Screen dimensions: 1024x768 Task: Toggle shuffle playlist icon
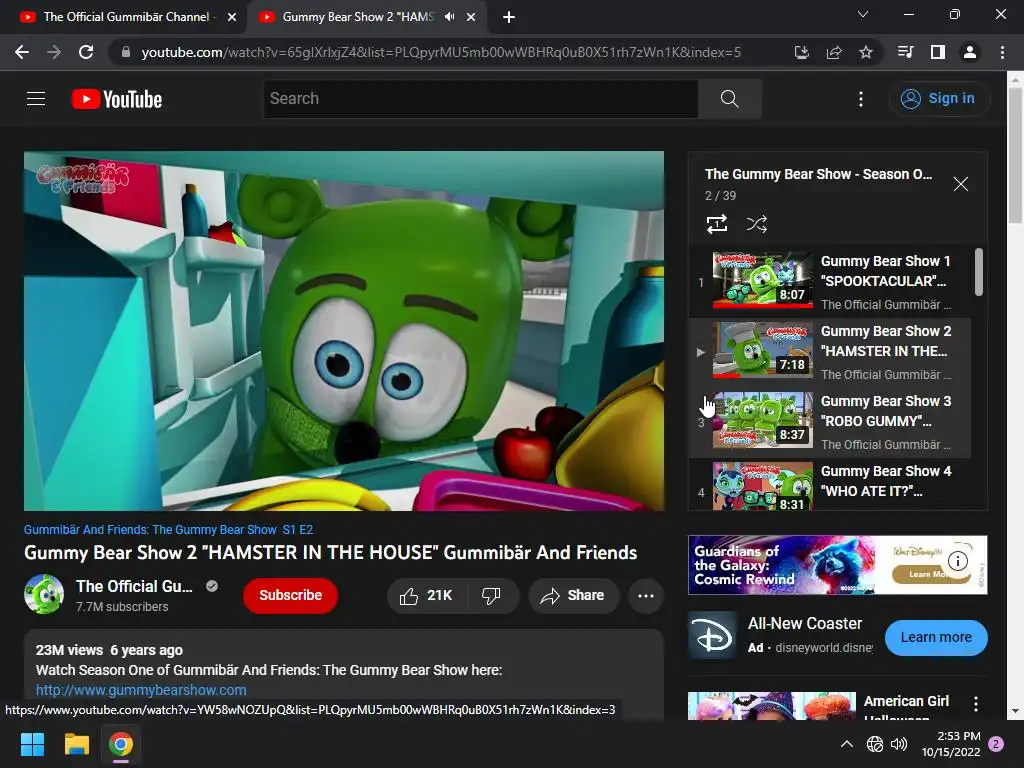click(757, 224)
